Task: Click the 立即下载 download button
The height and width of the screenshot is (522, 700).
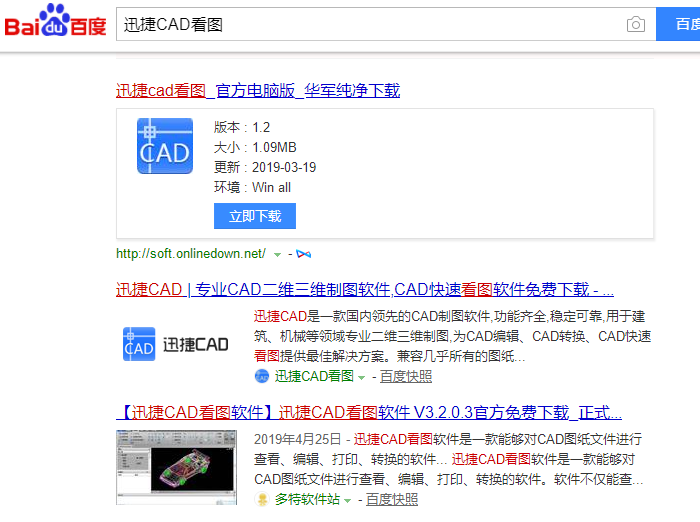Action: 255,216
